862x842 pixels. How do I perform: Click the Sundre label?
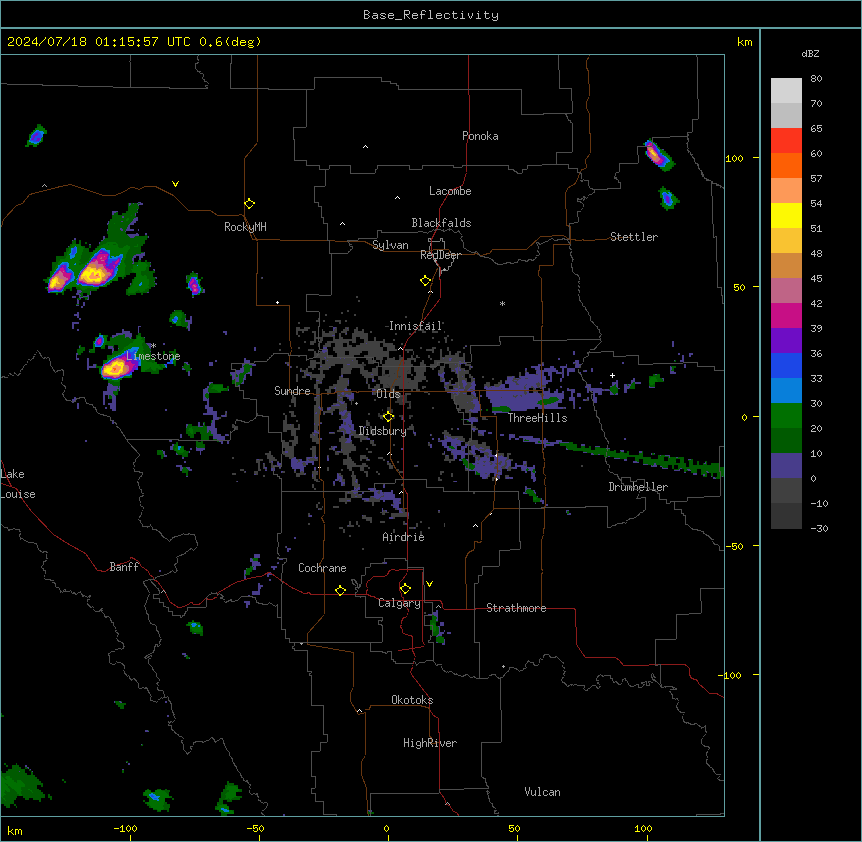click(x=292, y=391)
